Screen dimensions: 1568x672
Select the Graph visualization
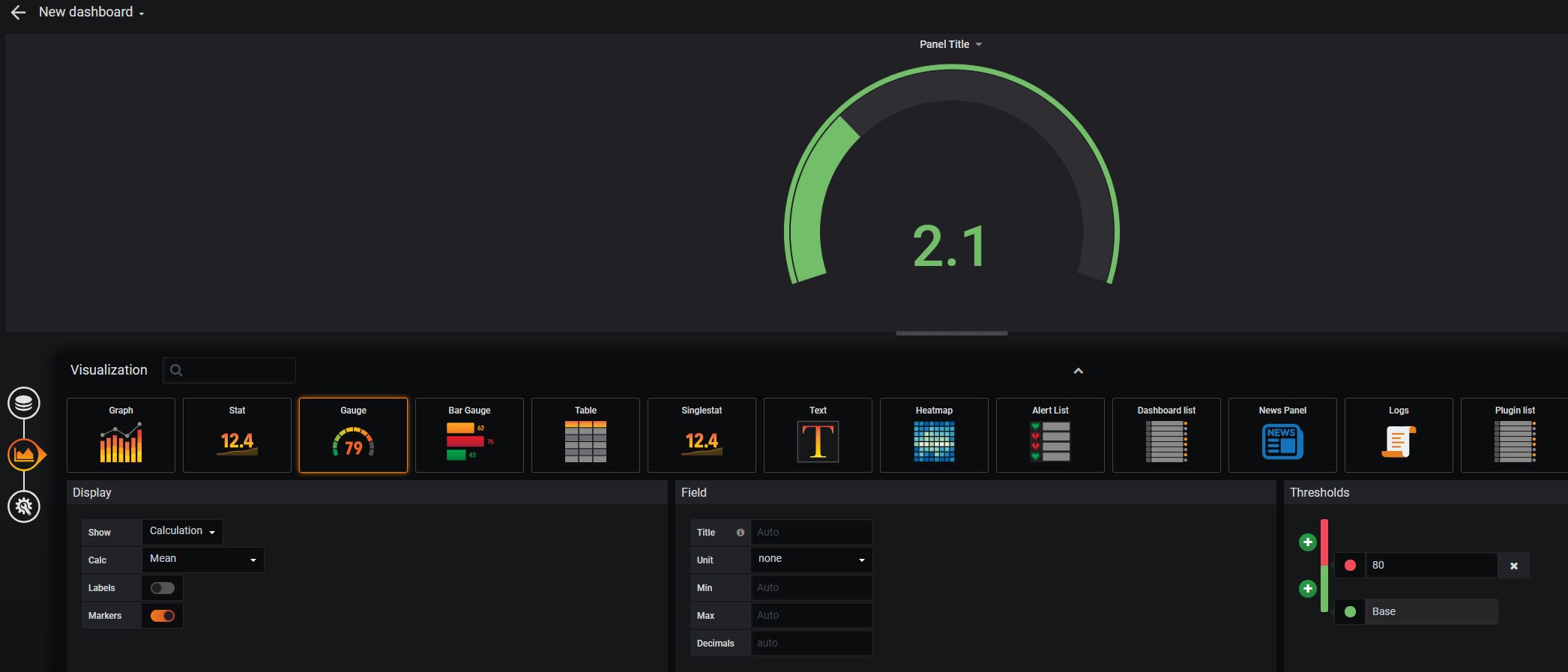(121, 435)
